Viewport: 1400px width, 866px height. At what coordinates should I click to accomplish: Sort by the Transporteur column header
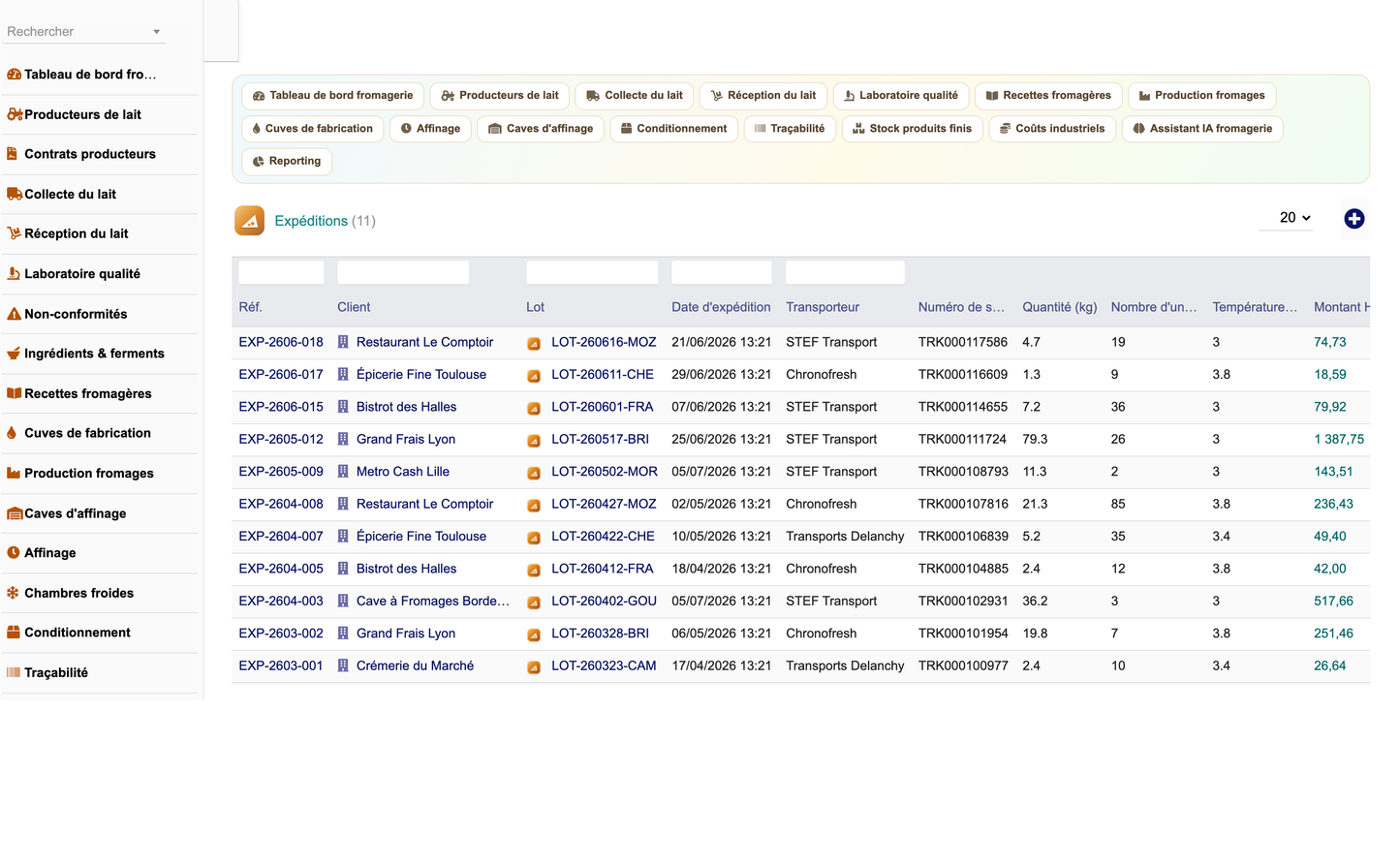point(823,307)
